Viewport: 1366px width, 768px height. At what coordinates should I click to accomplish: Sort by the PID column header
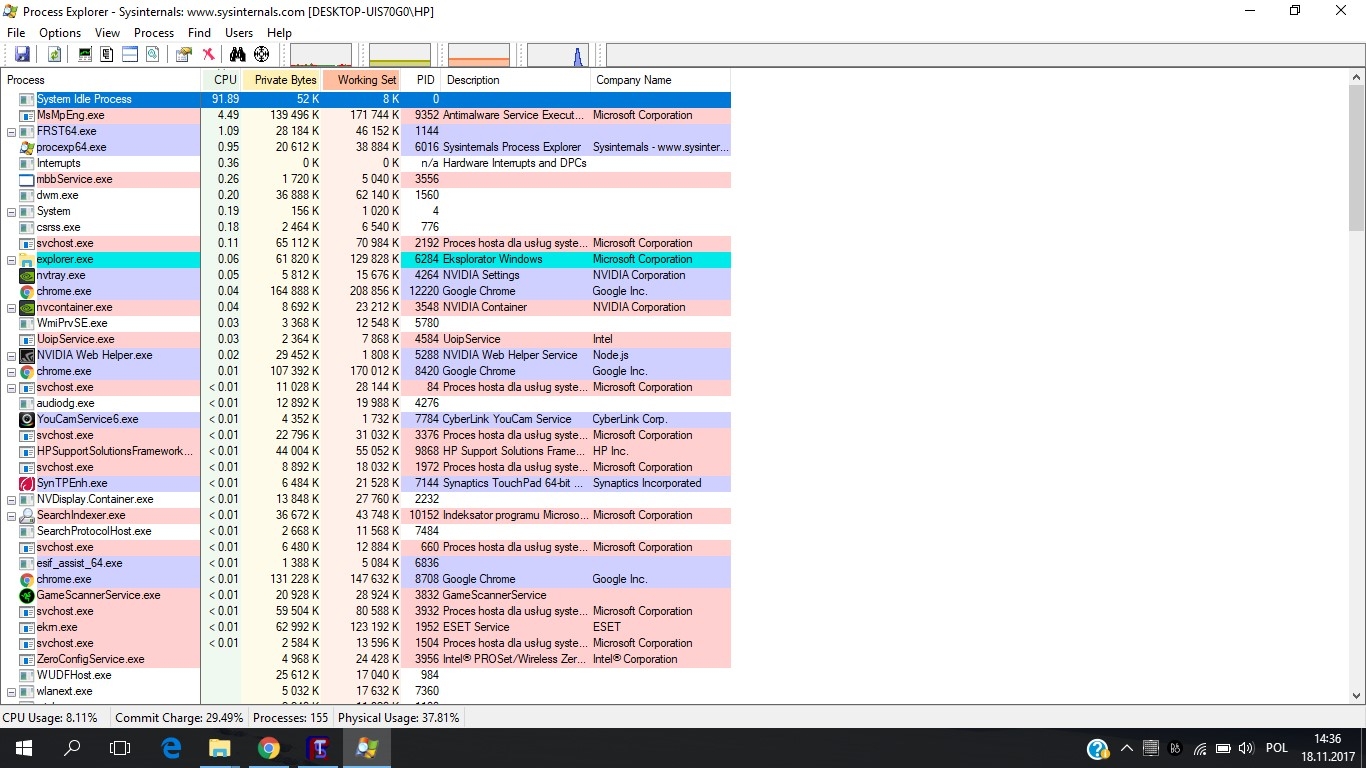pos(422,80)
